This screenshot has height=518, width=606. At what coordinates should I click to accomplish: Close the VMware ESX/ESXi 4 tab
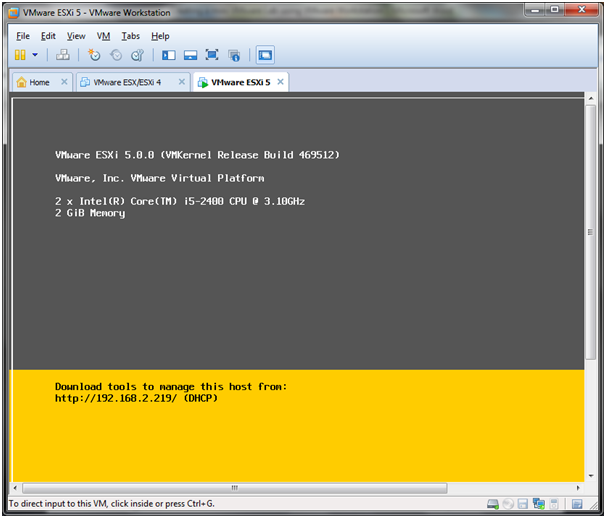click(x=182, y=82)
